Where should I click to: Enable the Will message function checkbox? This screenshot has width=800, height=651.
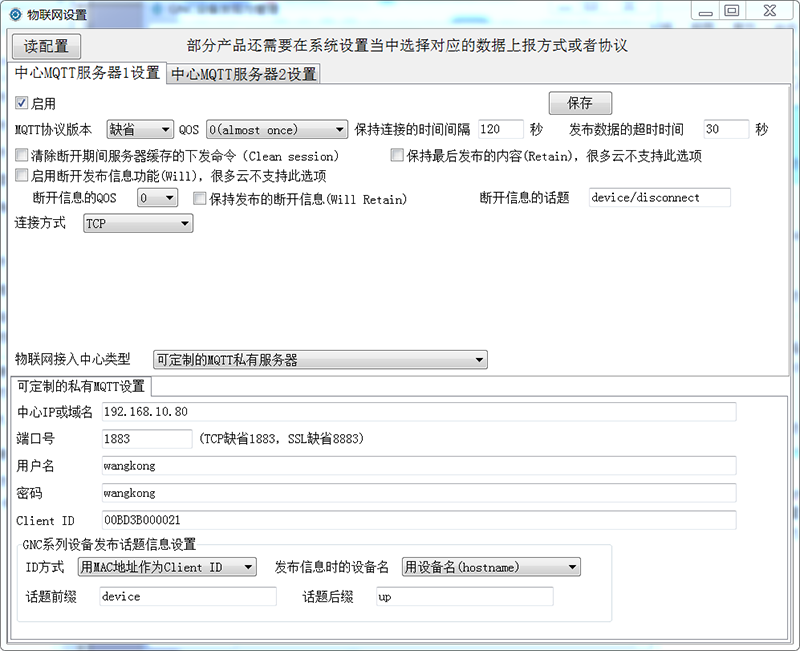[22, 176]
